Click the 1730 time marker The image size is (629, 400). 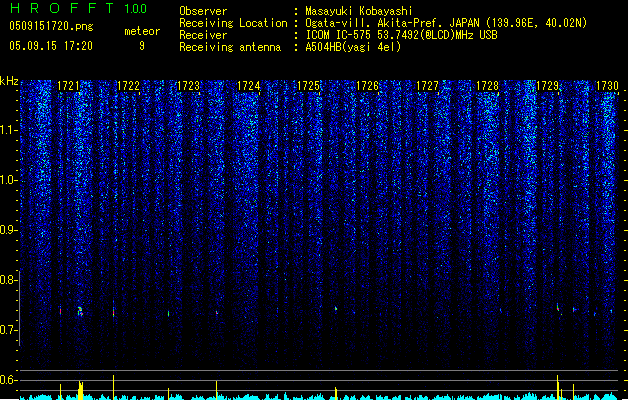pyautogui.click(x=607, y=86)
